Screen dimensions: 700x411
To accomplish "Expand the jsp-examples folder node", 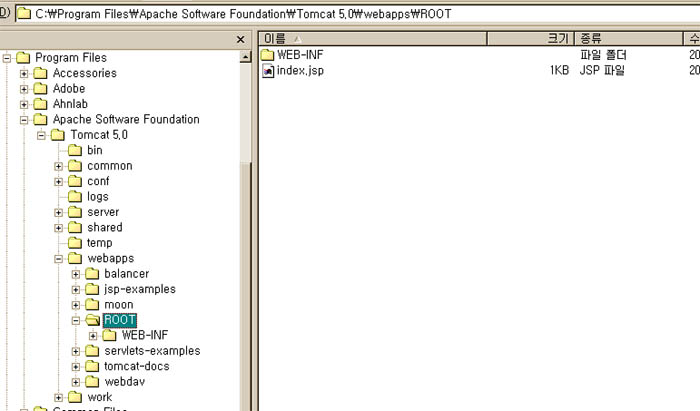I will pos(76,290).
